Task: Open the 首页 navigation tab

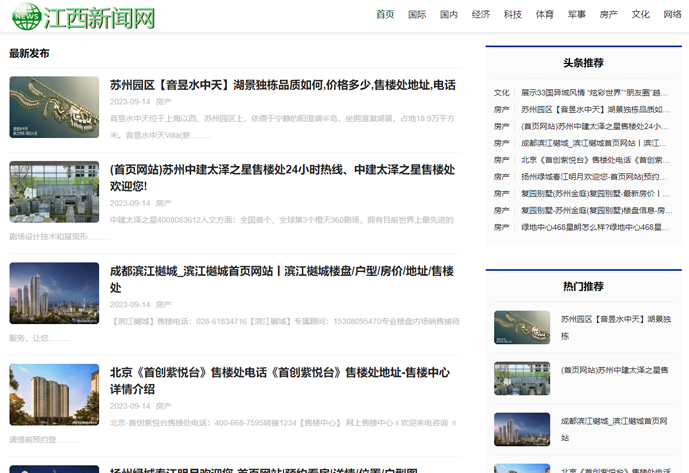Action: [385, 15]
